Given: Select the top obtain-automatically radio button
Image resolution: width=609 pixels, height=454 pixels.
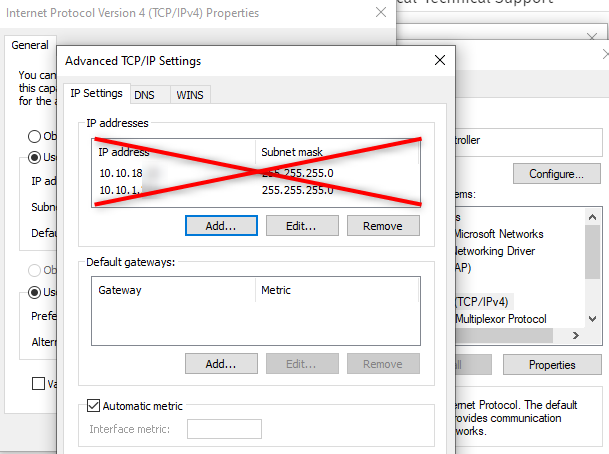Looking at the screenshot, I should coord(35,136).
